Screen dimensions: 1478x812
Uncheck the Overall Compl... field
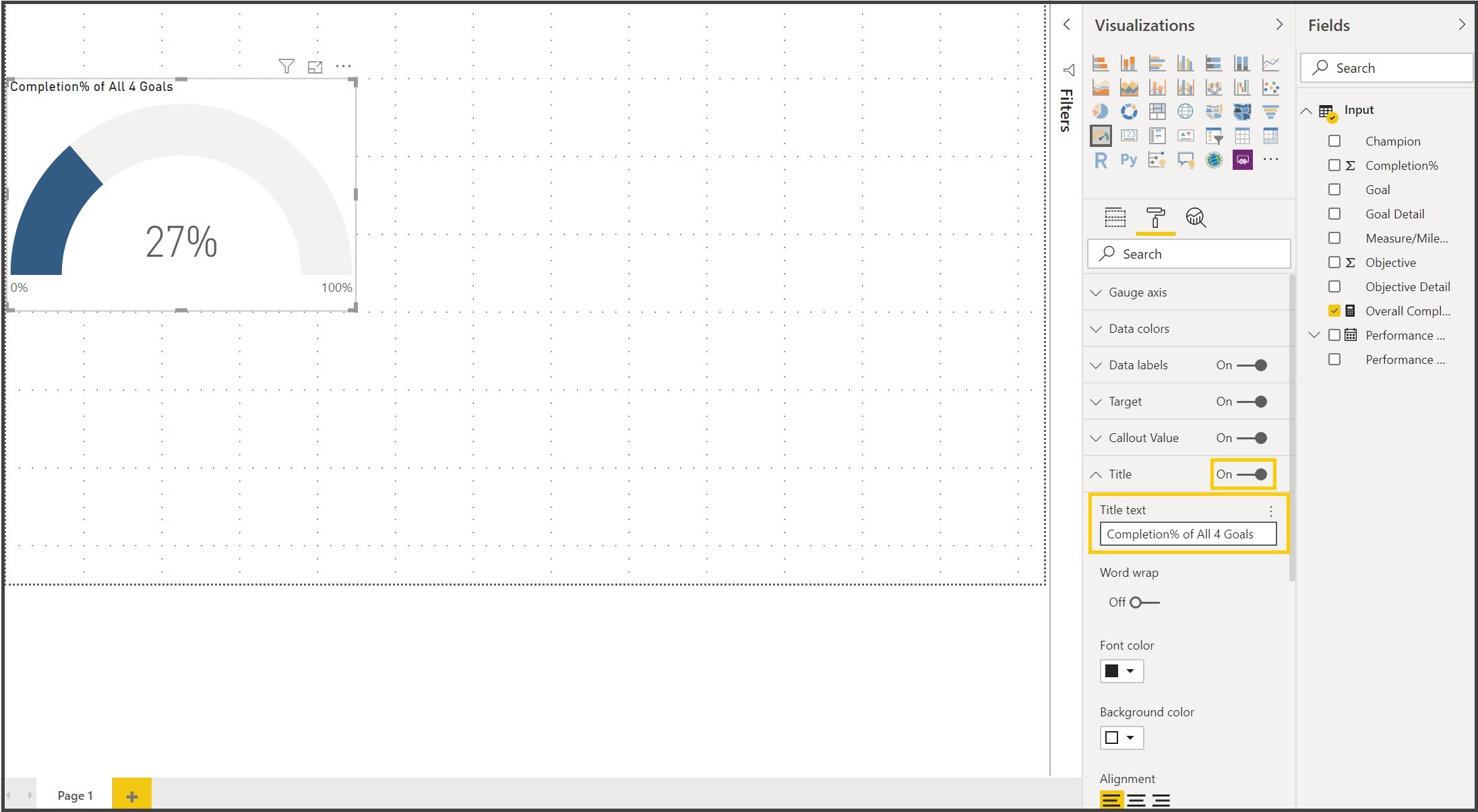pos(1334,311)
